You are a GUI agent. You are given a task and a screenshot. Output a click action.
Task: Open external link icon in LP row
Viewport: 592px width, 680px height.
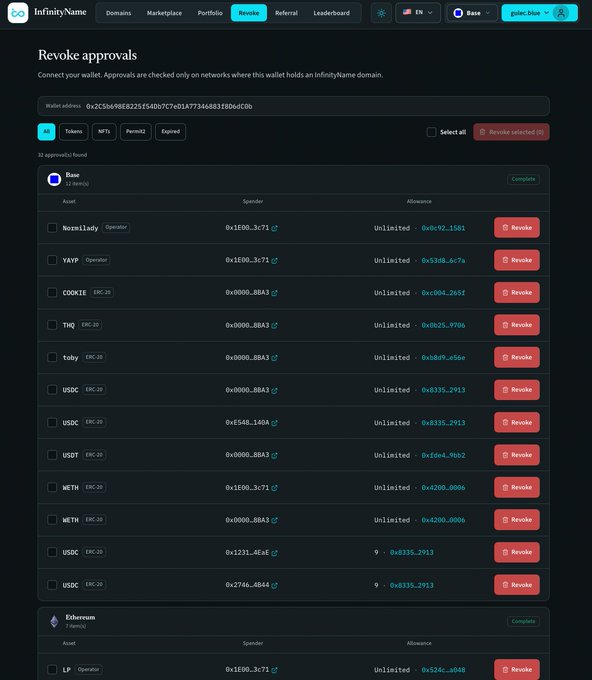pyautogui.click(x=275, y=670)
